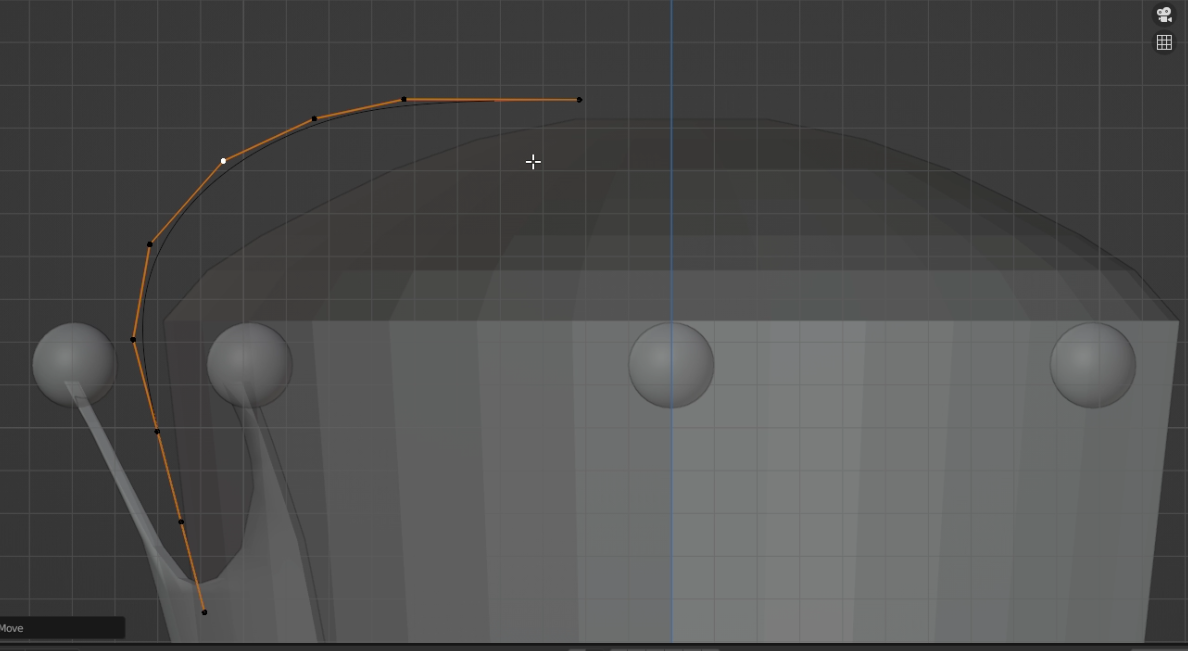
Task: Click the leftmost sphere
Action: (x=74, y=365)
